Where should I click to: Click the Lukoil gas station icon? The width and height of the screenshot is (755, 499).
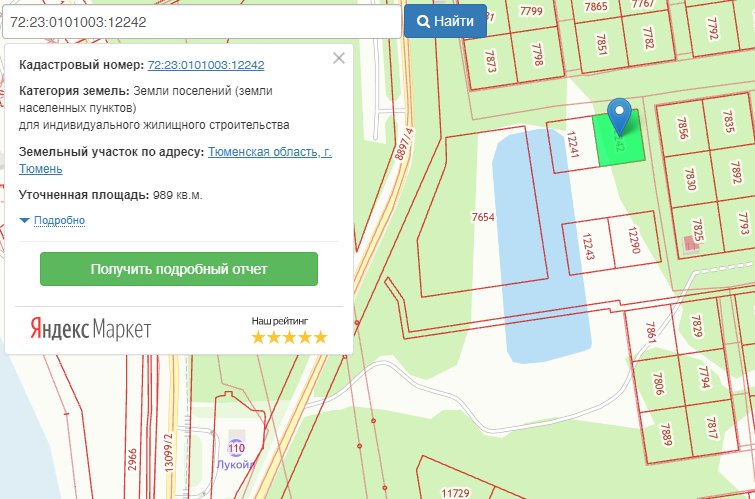point(236,446)
